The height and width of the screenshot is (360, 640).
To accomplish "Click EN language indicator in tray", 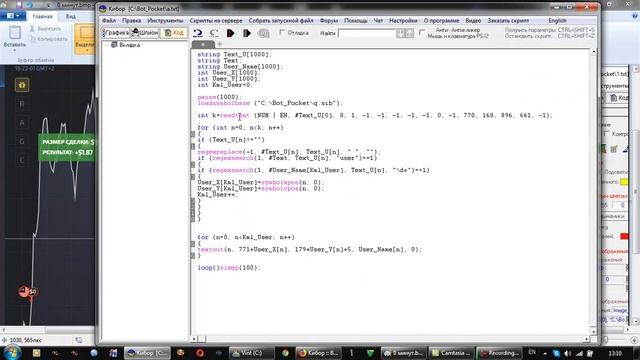I will [x=532, y=352].
